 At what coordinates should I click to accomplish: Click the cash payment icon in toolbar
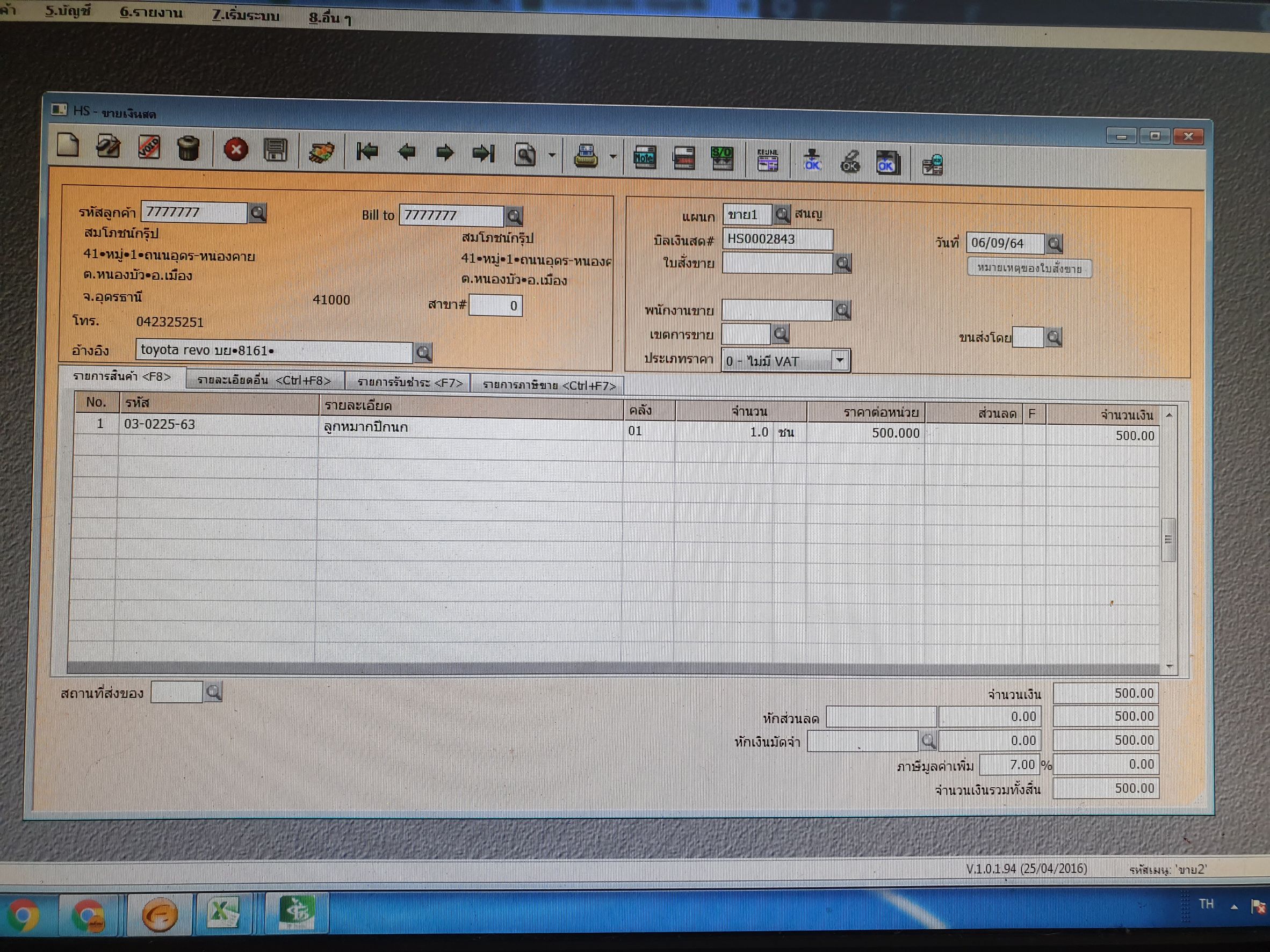pyautogui.click(x=321, y=151)
